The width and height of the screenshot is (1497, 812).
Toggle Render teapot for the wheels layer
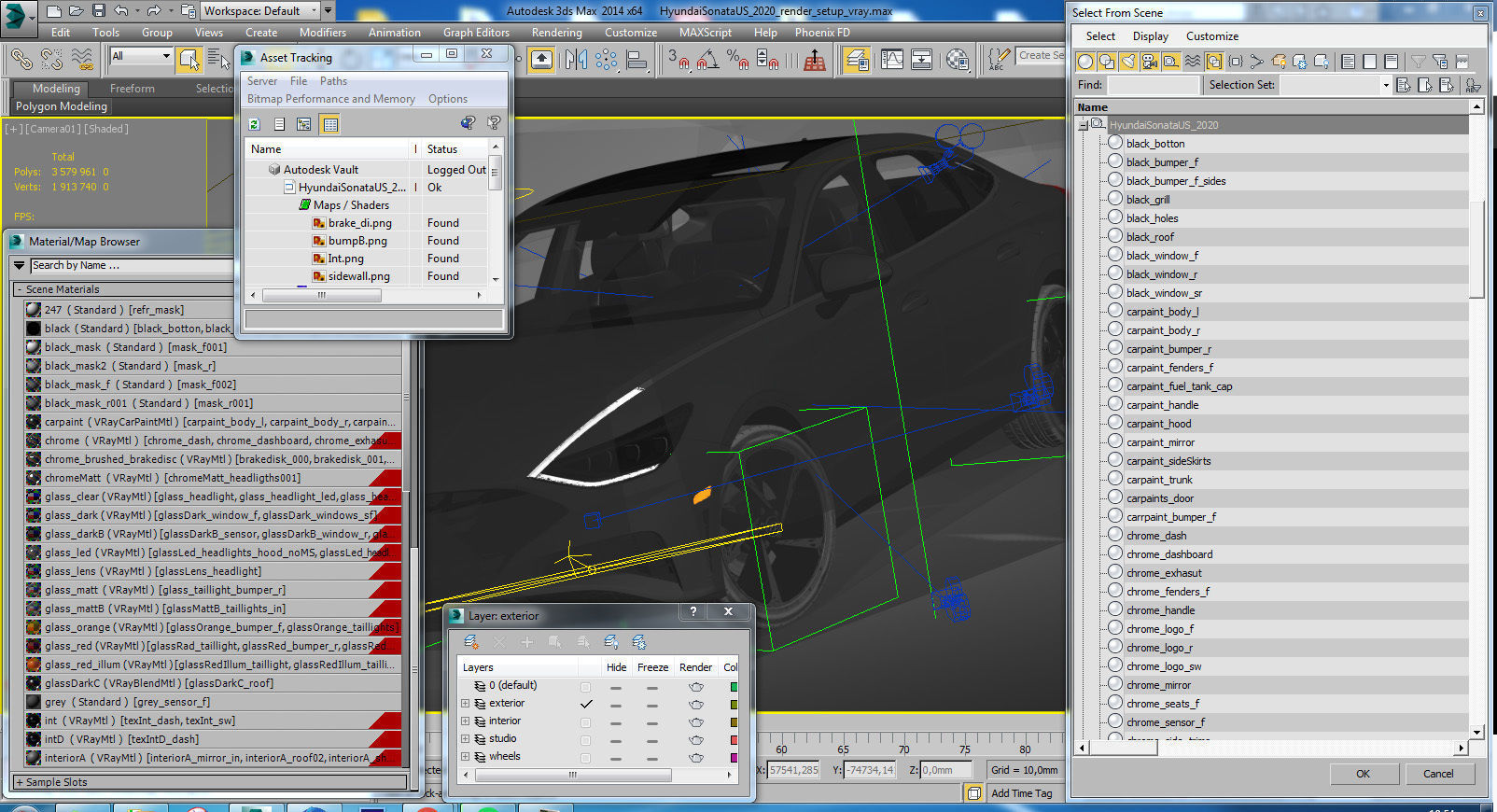coord(695,757)
